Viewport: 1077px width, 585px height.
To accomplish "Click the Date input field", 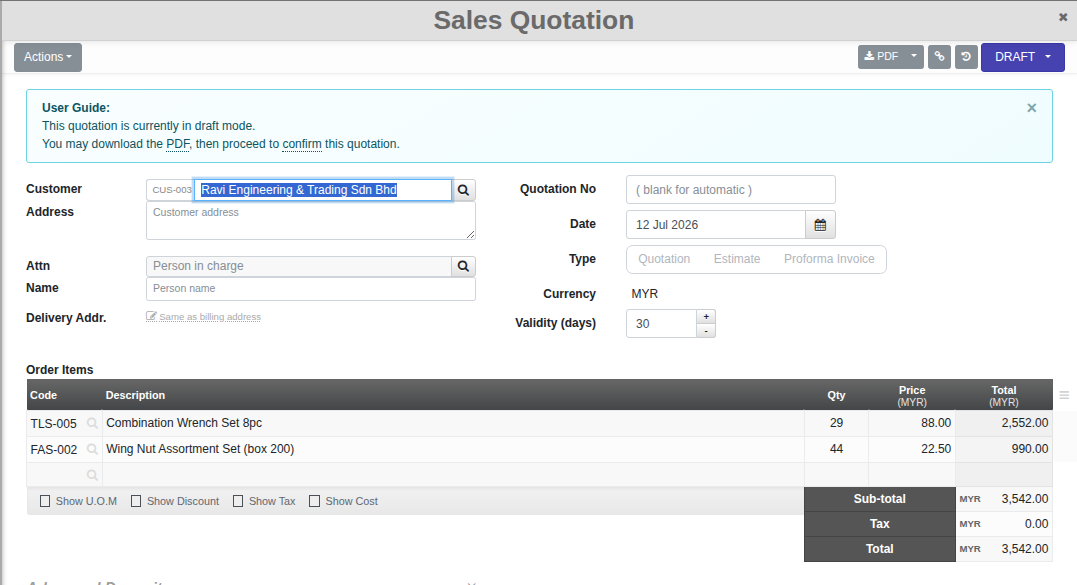I will tap(716, 225).
